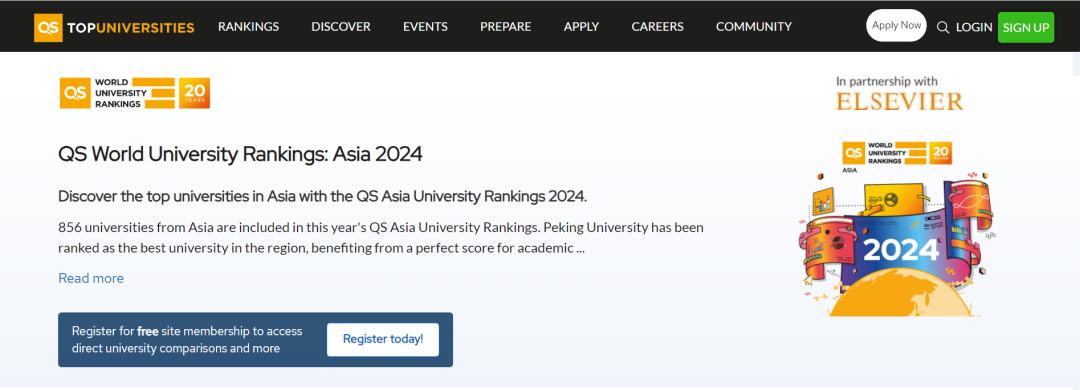The width and height of the screenshot is (1080, 390).
Task: Open the Community menu
Action: tap(754, 27)
